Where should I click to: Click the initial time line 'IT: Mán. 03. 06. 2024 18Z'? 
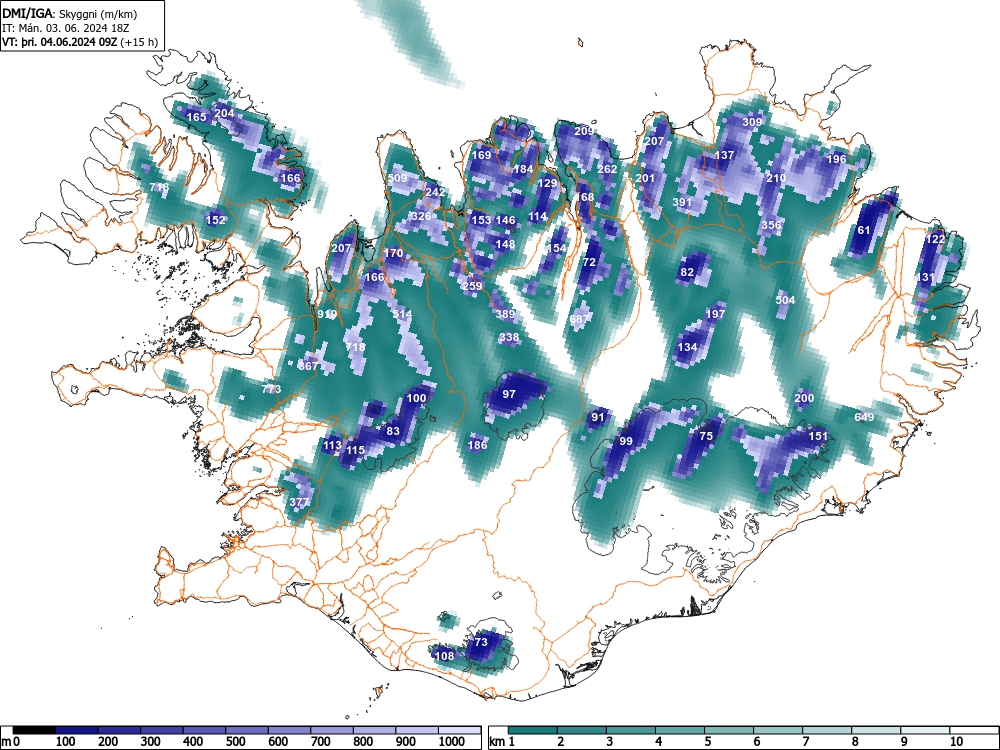click(66, 27)
